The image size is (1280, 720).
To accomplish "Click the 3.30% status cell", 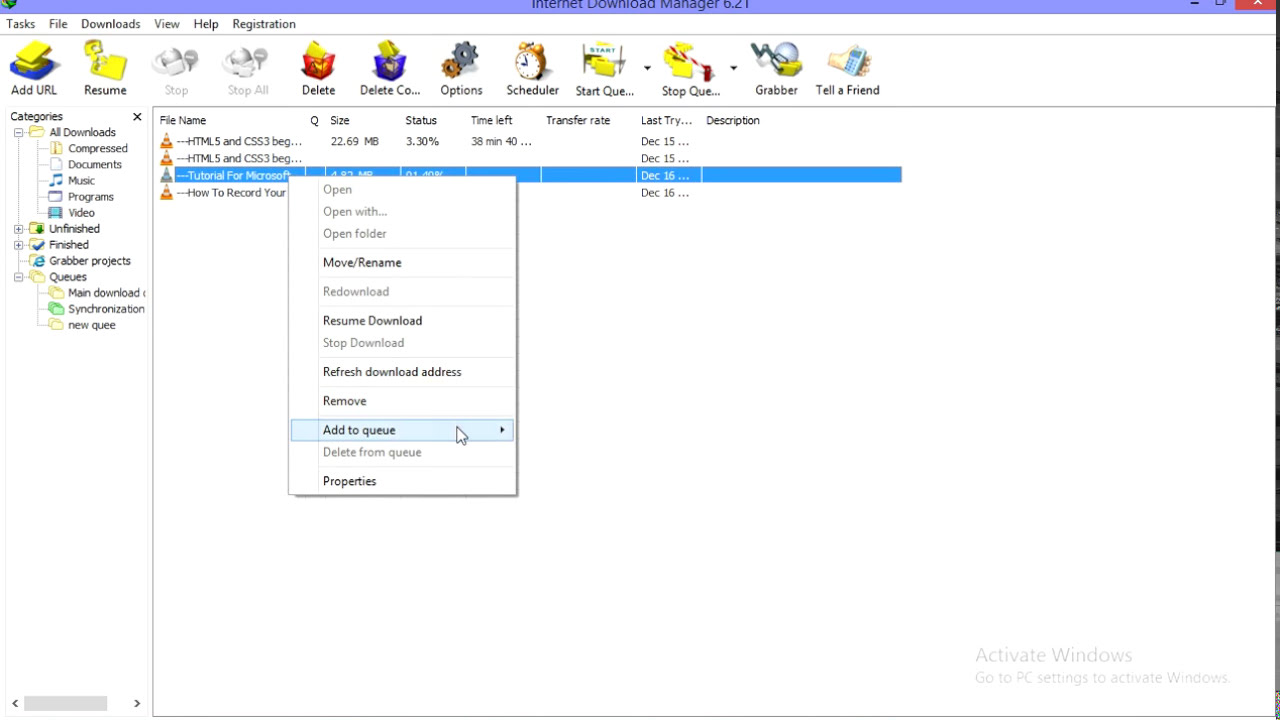I will coord(422,142).
